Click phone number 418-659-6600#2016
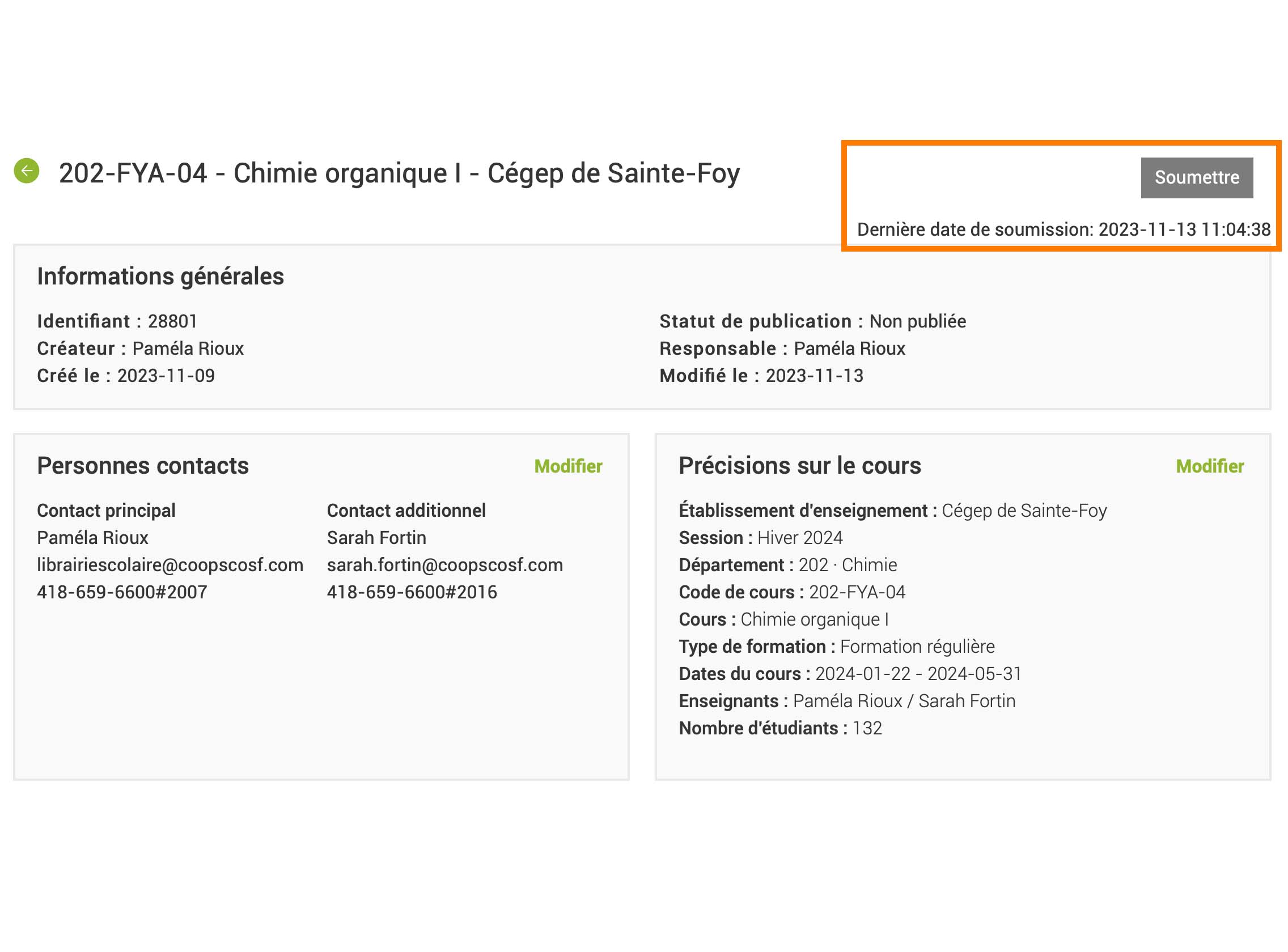The height and width of the screenshot is (952, 1288). pyautogui.click(x=412, y=592)
